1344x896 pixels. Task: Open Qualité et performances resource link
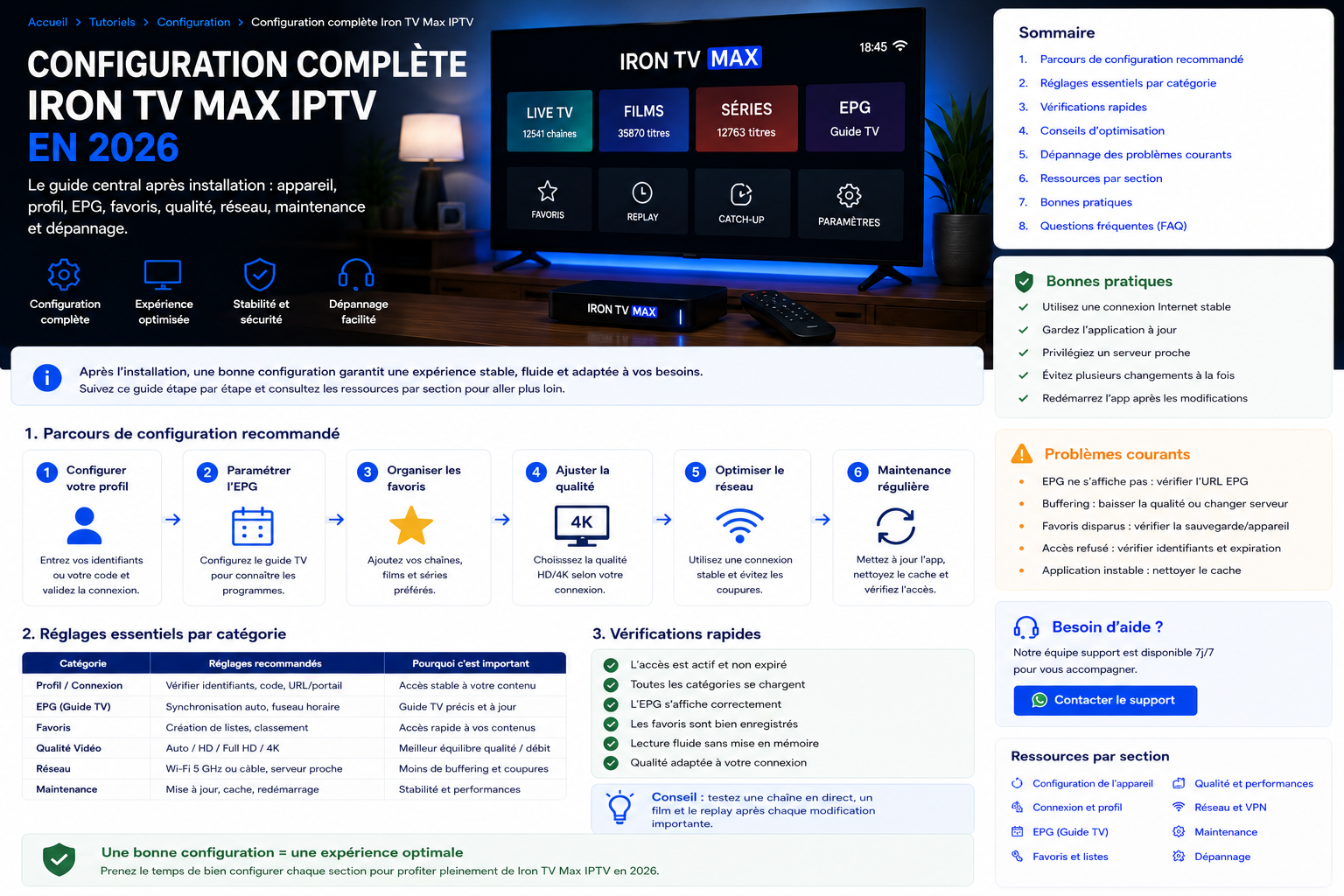(1253, 784)
